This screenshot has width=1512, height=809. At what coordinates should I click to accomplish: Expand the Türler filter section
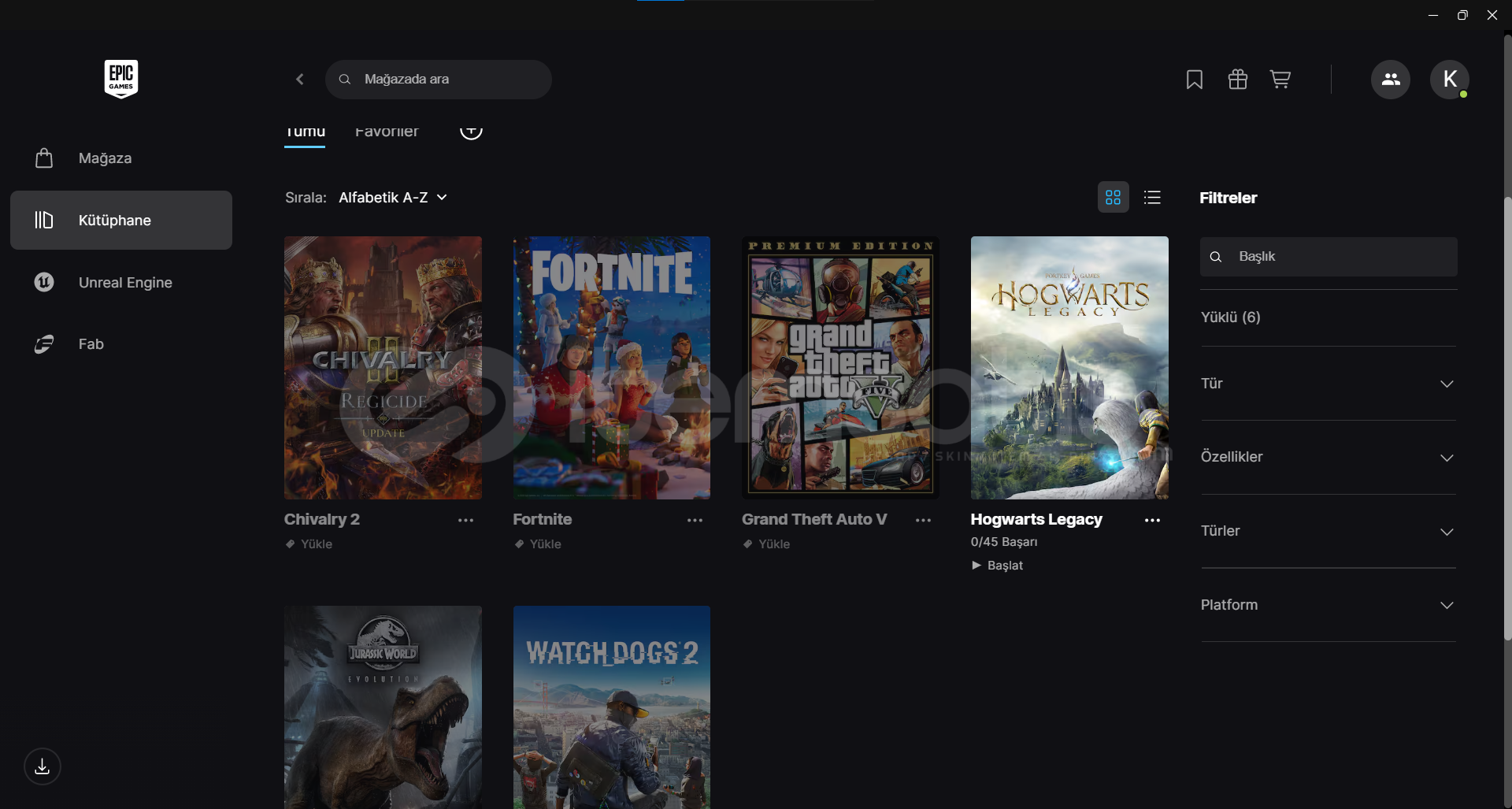(x=1328, y=531)
